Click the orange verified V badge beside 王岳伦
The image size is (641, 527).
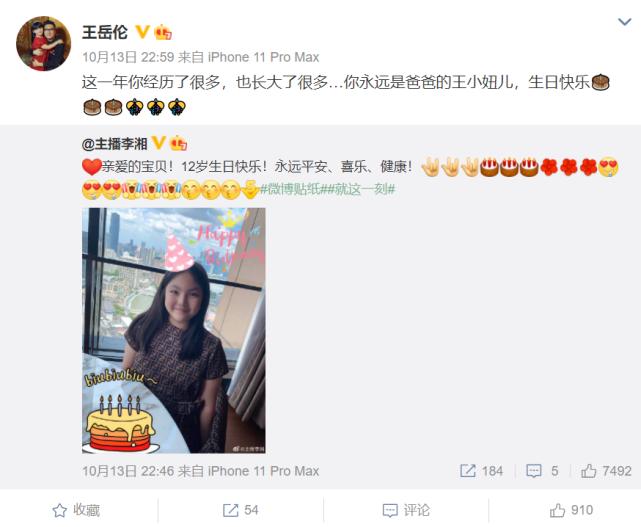click(142, 32)
